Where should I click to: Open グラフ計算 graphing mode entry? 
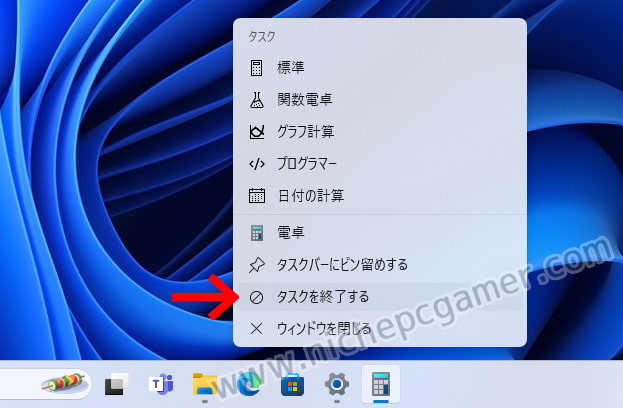point(380,131)
